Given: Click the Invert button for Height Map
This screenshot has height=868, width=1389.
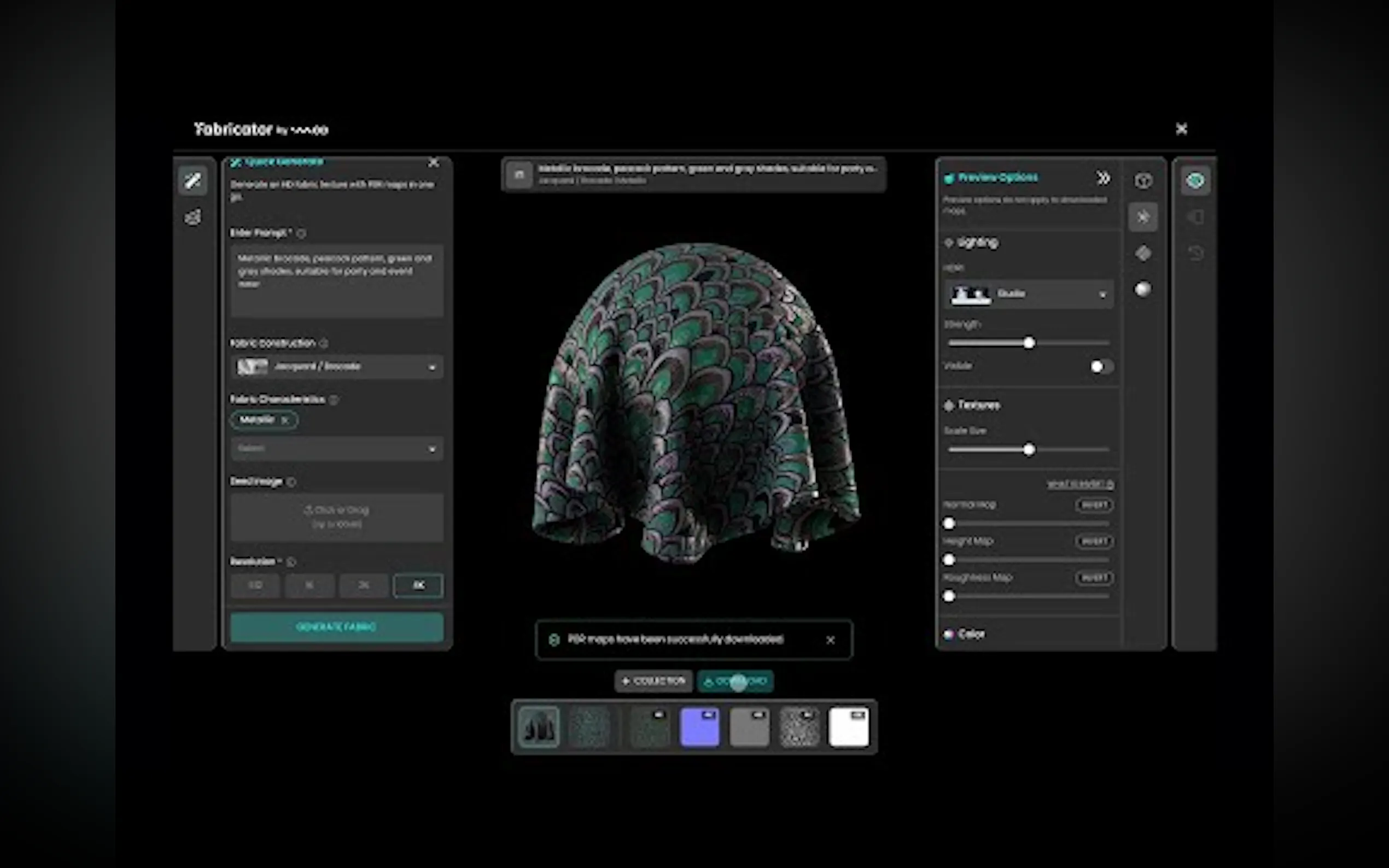Looking at the screenshot, I should [1094, 541].
